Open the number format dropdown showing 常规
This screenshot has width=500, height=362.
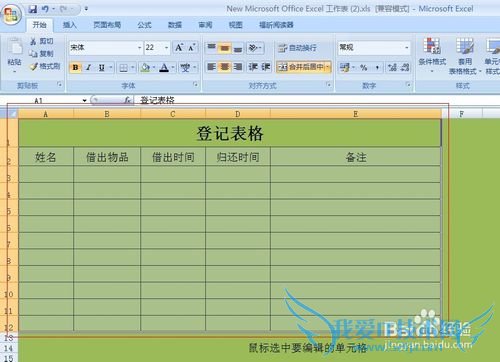[407, 48]
